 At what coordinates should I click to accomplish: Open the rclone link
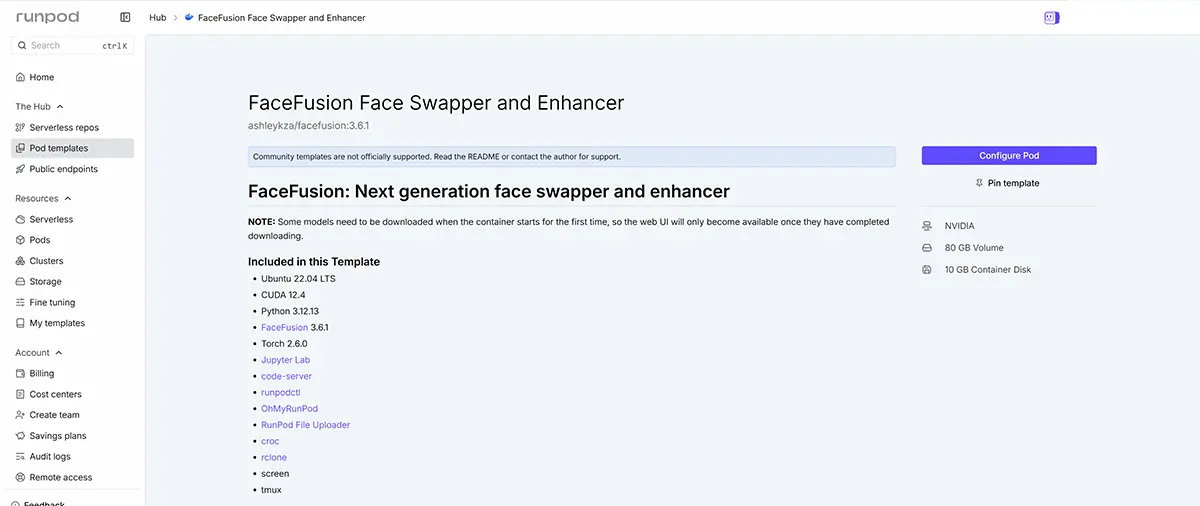click(x=274, y=458)
